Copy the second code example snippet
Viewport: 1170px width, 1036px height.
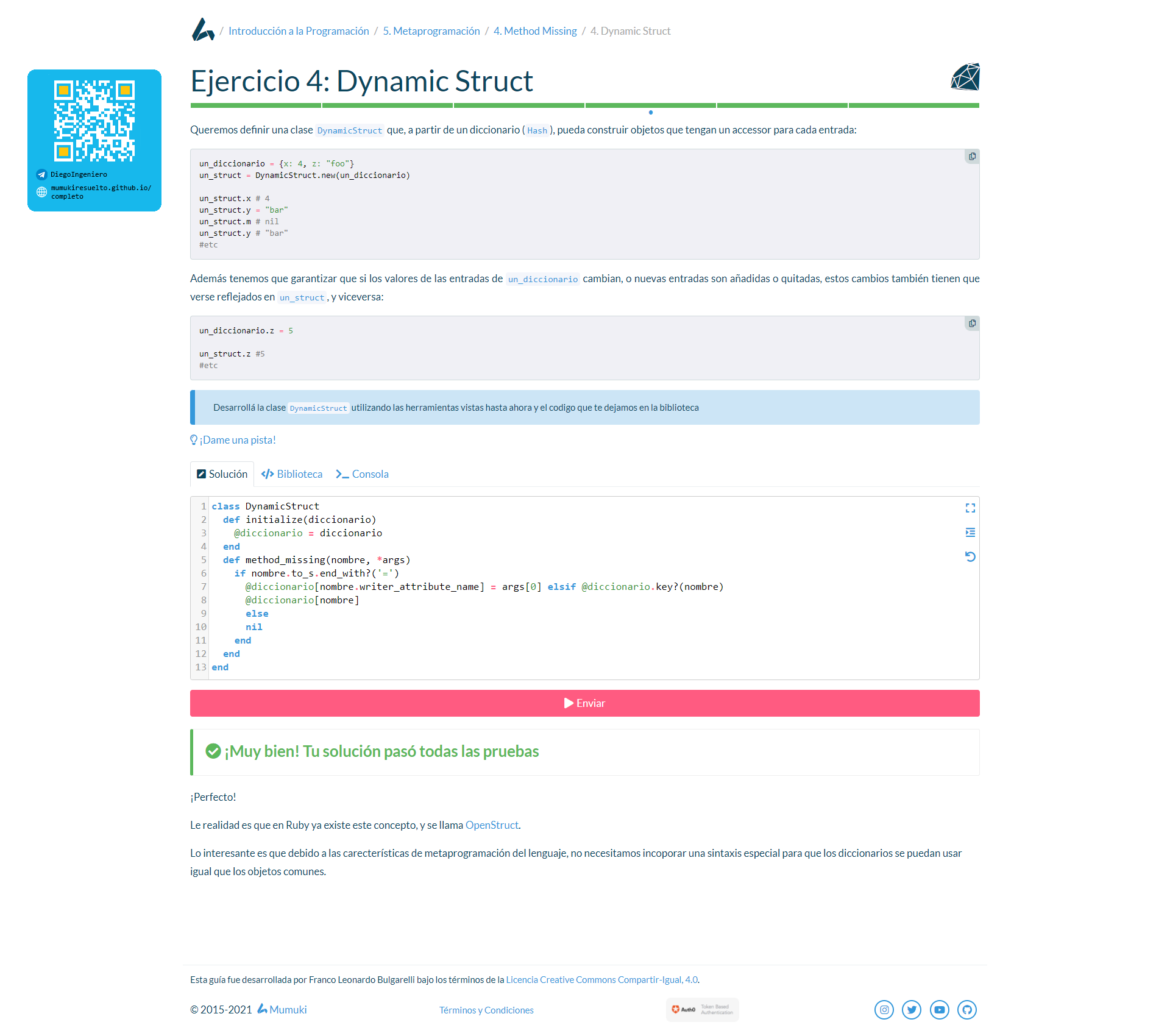tap(972, 324)
